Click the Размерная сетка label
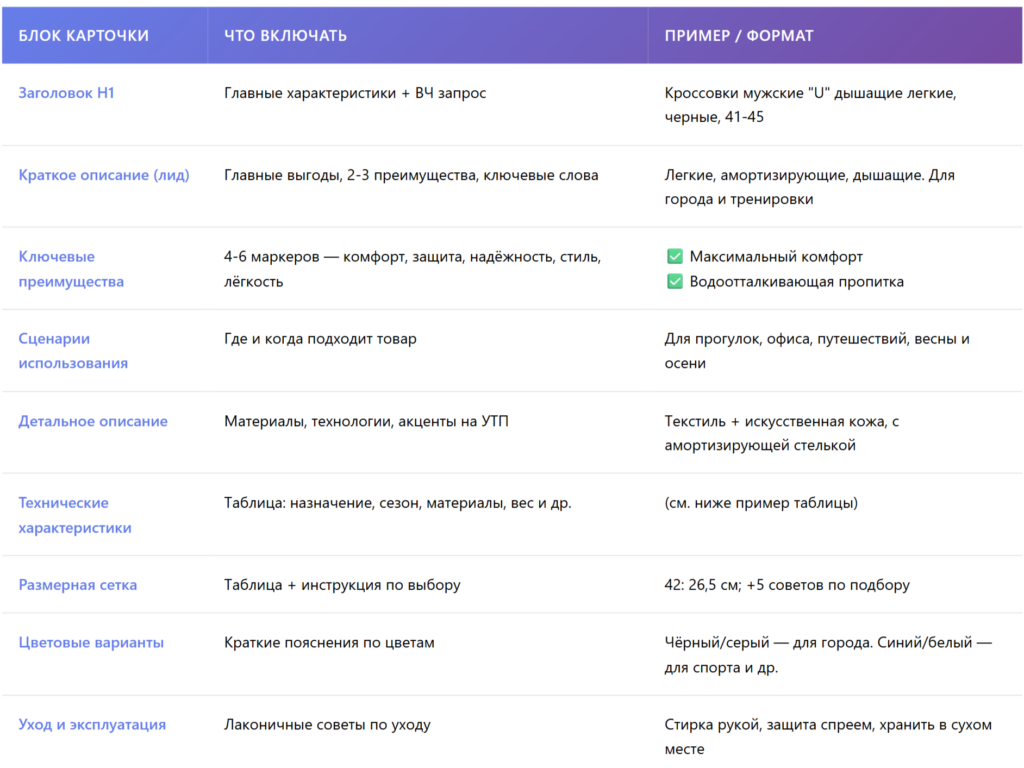Viewport: 1024px width, 768px height. (x=78, y=585)
